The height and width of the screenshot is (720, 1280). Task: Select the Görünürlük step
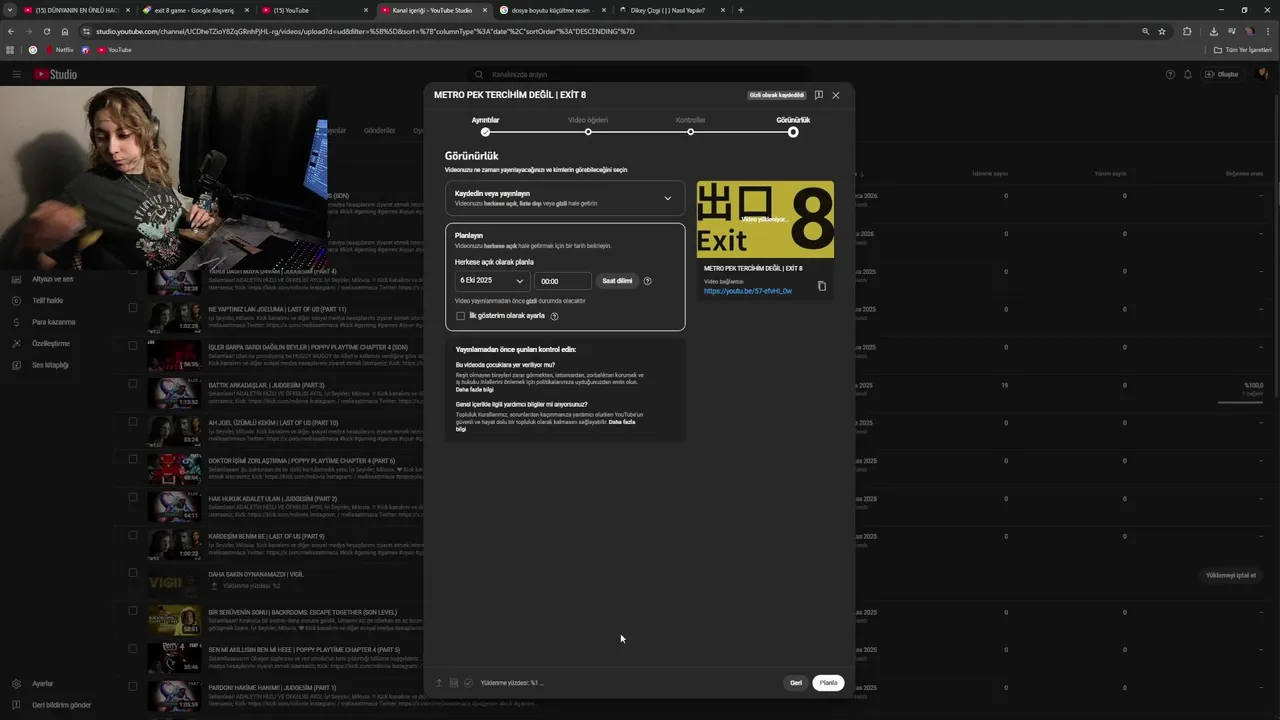point(793,126)
